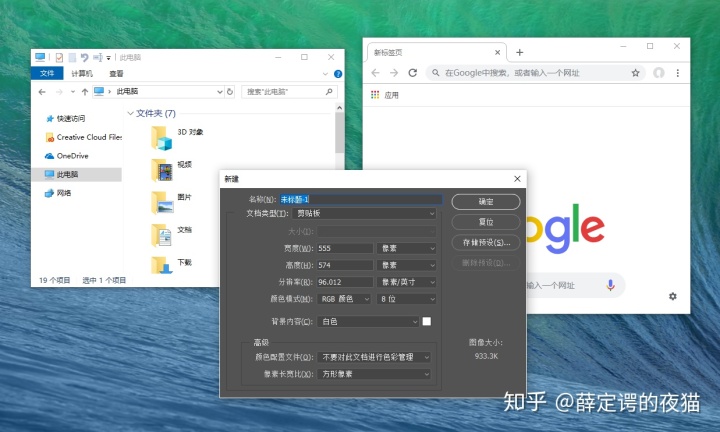Select 网络 in Explorer sidebar
The height and width of the screenshot is (432, 720).
click(x=58, y=193)
